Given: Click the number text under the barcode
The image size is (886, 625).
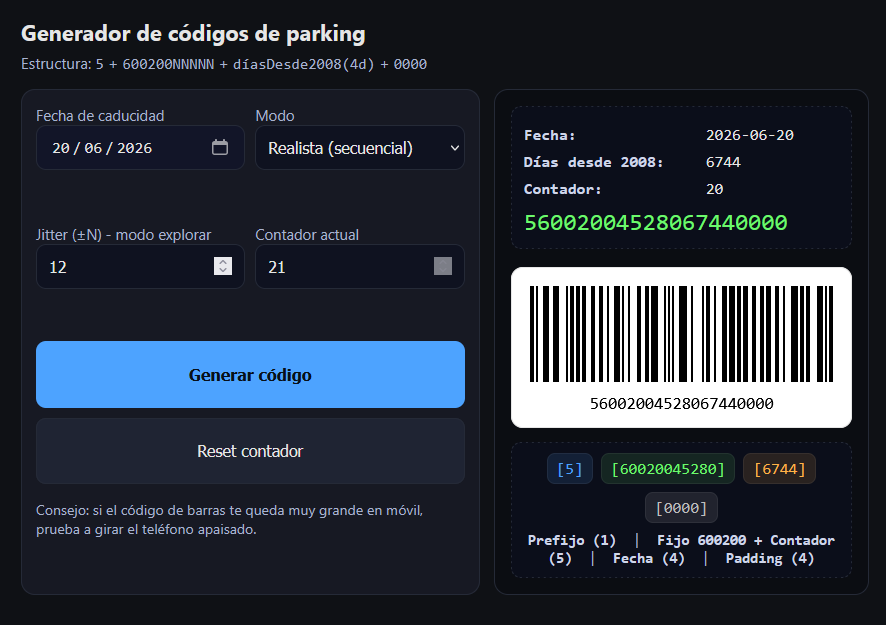Looking at the screenshot, I should (x=681, y=403).
